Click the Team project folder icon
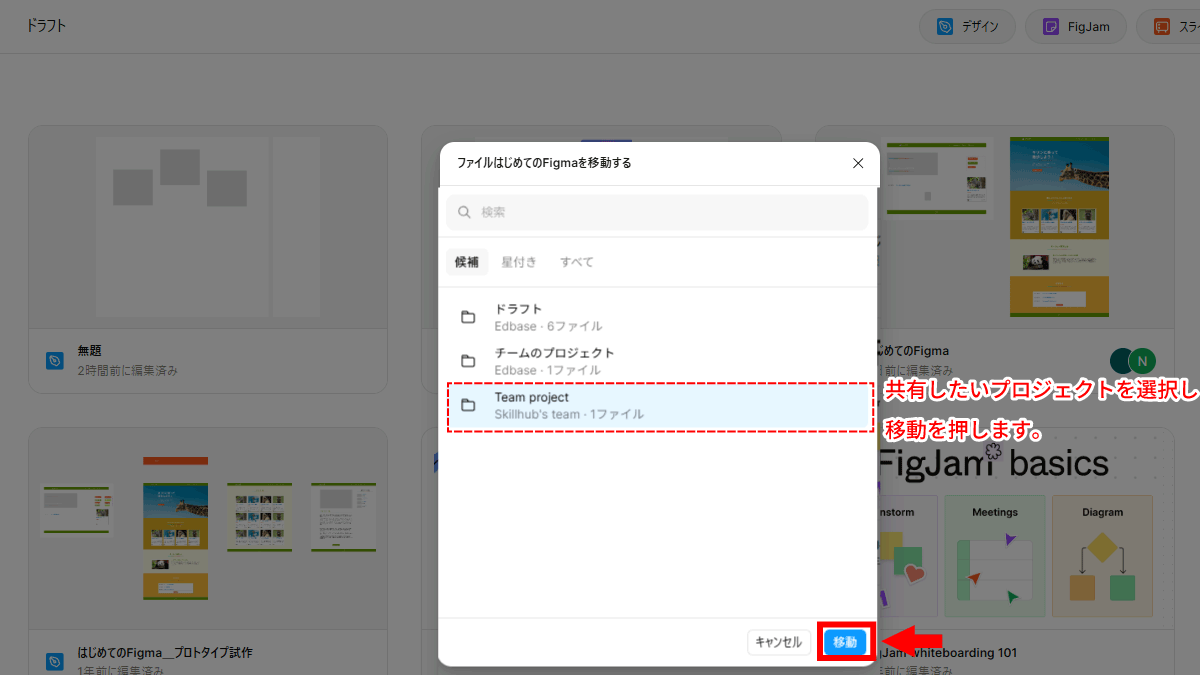Screen dimensions: 1200x675 (468, 405)
